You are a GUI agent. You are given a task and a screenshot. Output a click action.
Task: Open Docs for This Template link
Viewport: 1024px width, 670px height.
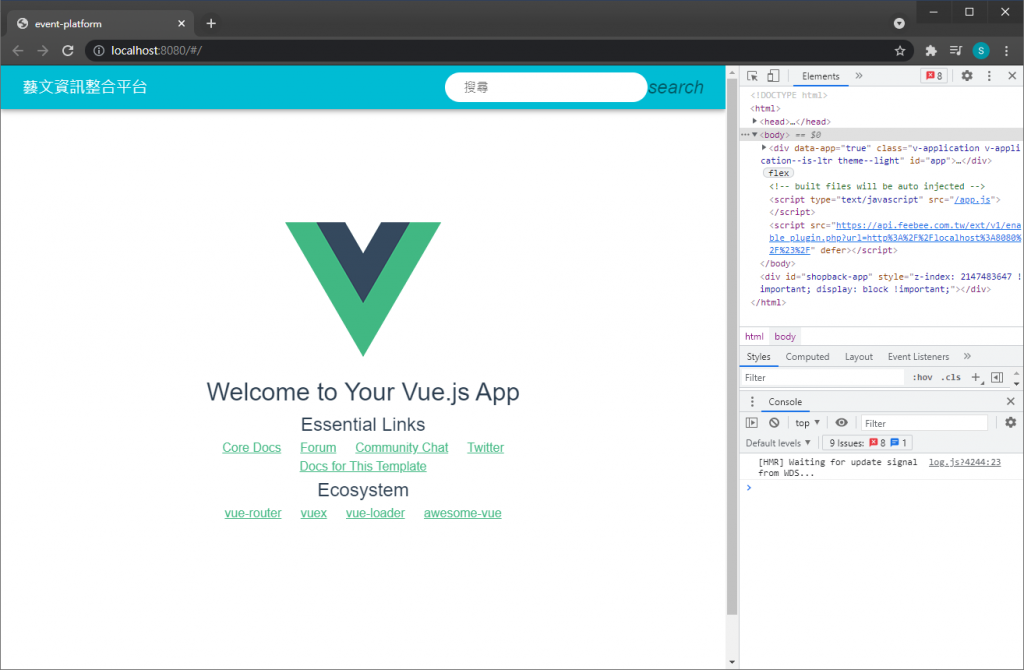pyautogui.click(x=363, y=466)
